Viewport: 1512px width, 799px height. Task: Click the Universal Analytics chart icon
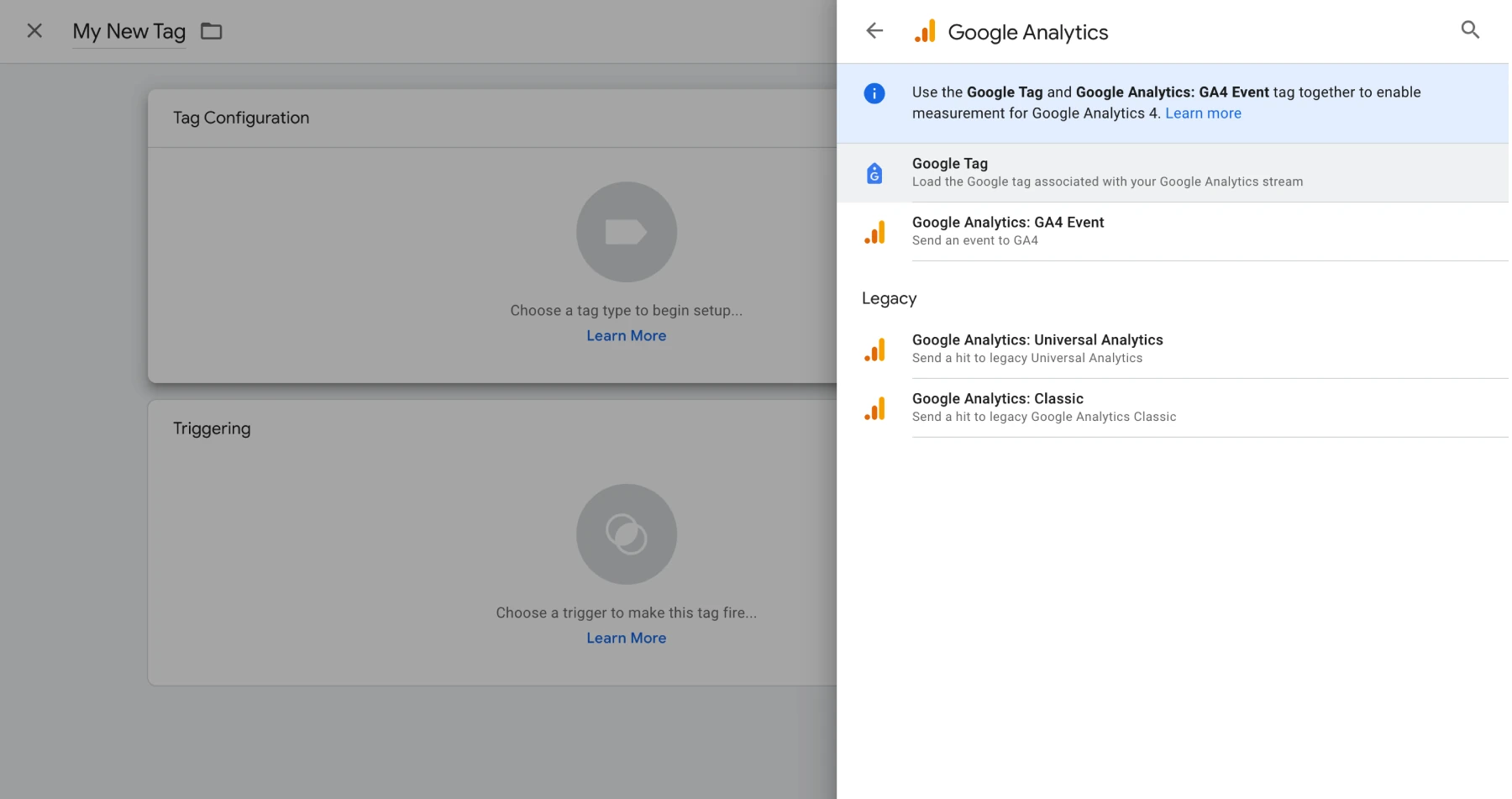(x=874, y=350)
